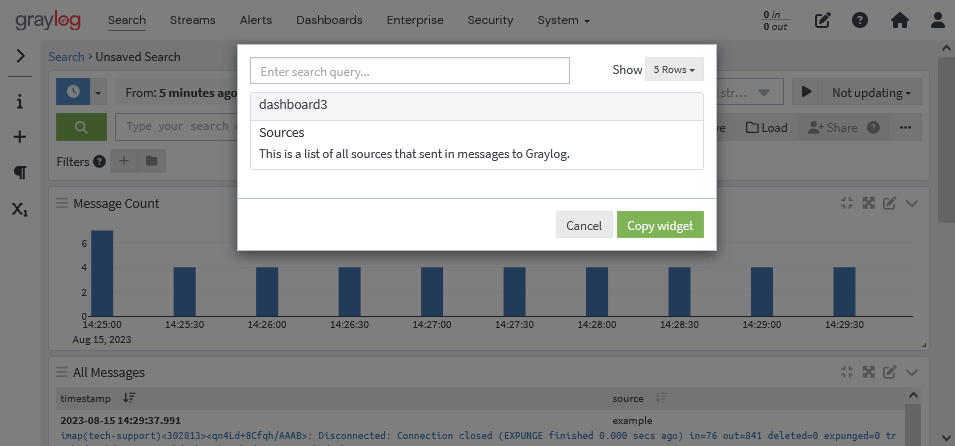Run search with green magnifier button
The height and width of the screenshot is (446, 955).
click(x=81, y=127)
